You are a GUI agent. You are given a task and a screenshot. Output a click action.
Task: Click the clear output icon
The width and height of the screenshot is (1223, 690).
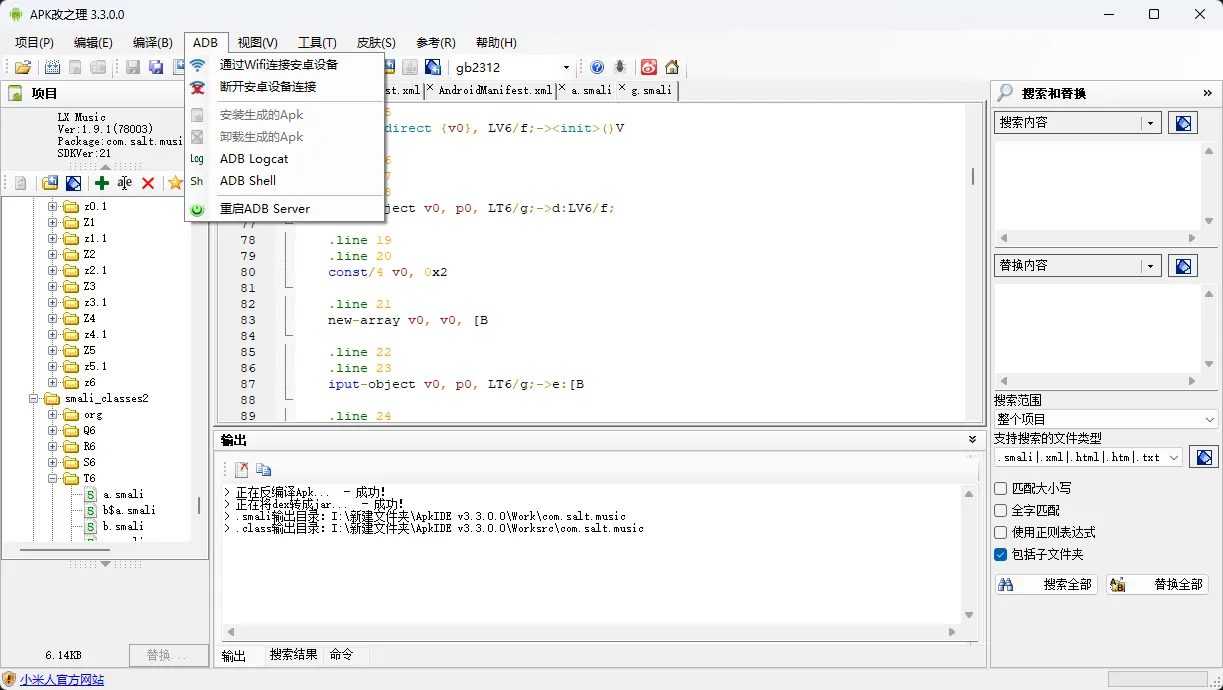(x=241, y=469)
